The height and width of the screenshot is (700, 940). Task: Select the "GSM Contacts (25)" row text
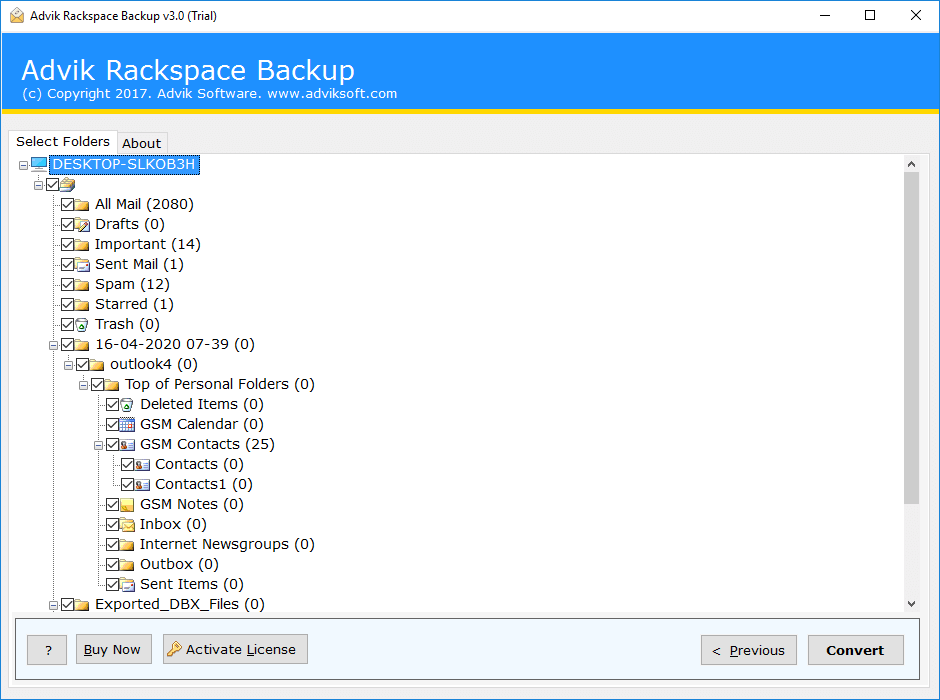tap(207, 444)
